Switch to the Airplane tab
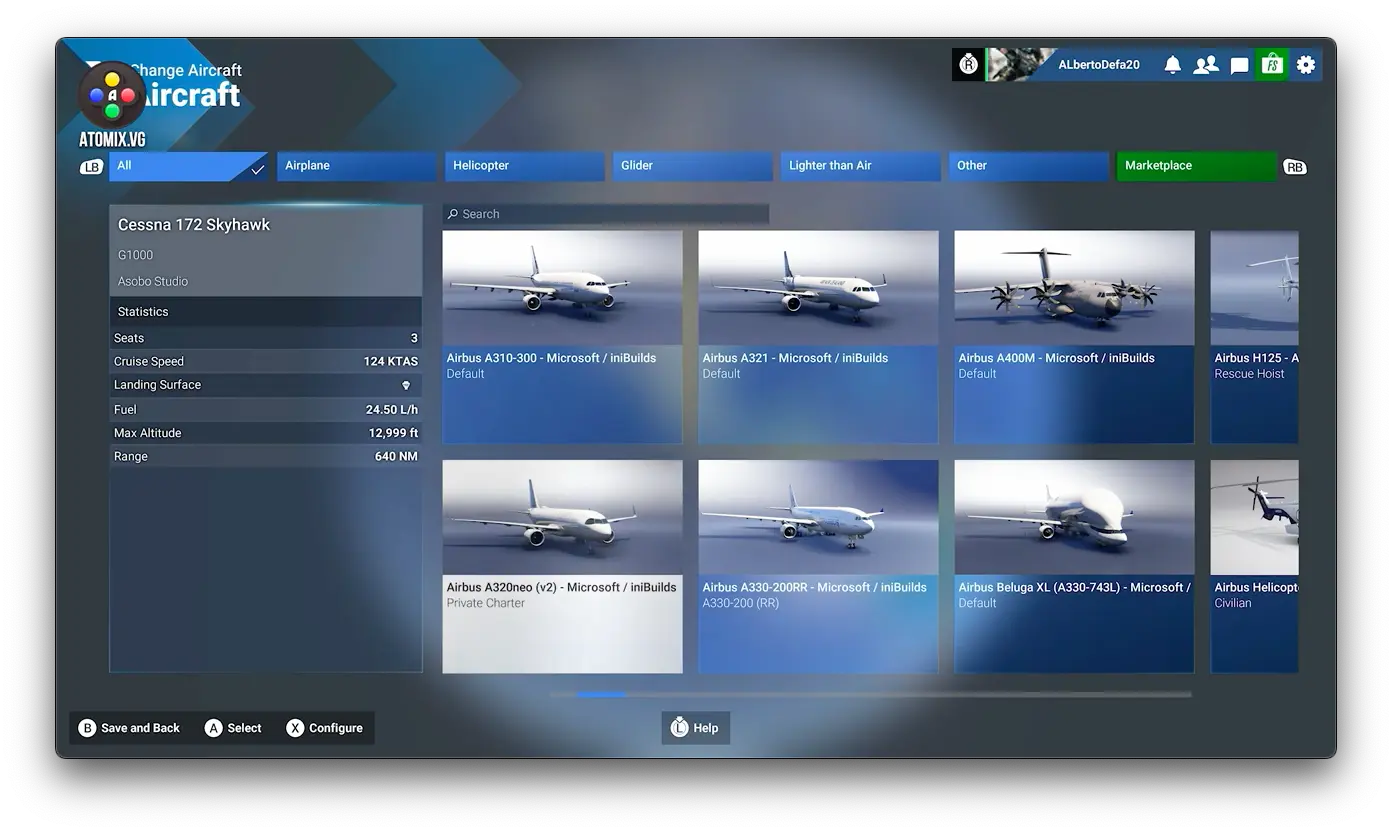The height and width of the screenshot is (832, 1392). point(357,166)
